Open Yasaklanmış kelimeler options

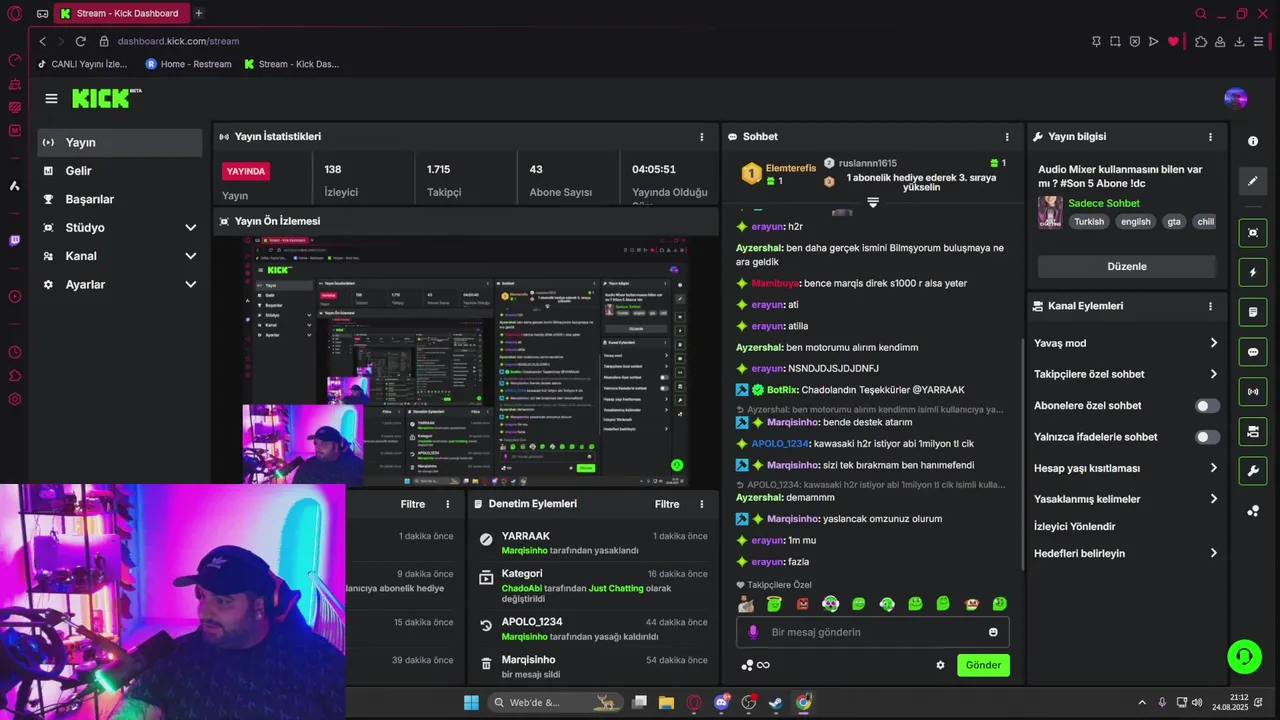[1126, 499]
